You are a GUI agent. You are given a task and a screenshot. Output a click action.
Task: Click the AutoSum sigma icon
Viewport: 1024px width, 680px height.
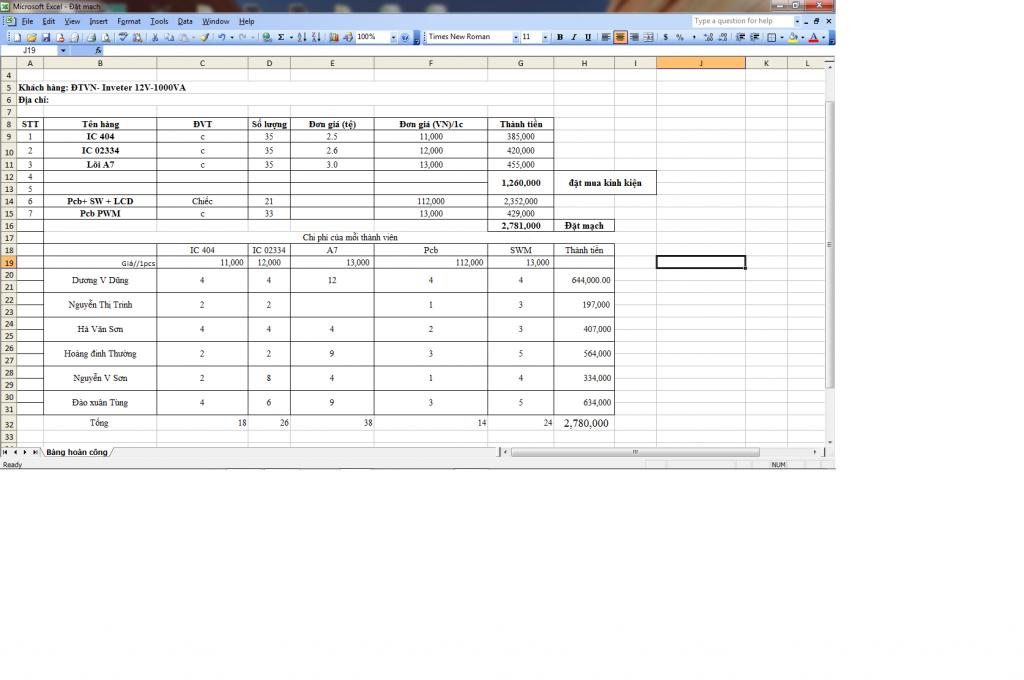click(281, 37)
